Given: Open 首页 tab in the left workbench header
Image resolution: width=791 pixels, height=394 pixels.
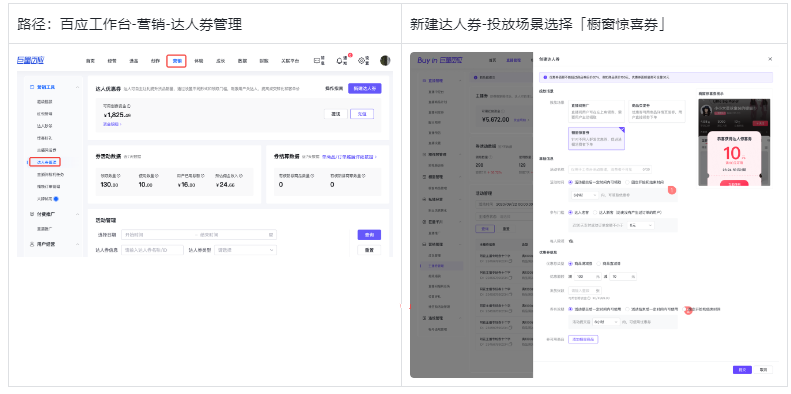Looking at the screenshot, I should (x=90, y=61).
